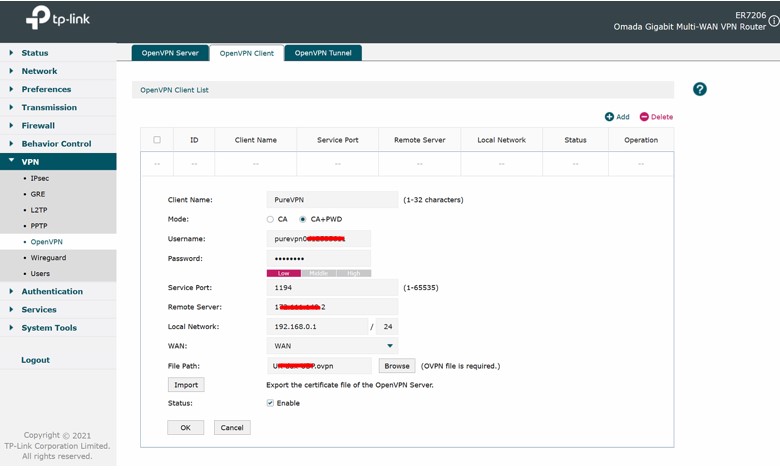Collapse the VPN menu section

pos(58,162)
